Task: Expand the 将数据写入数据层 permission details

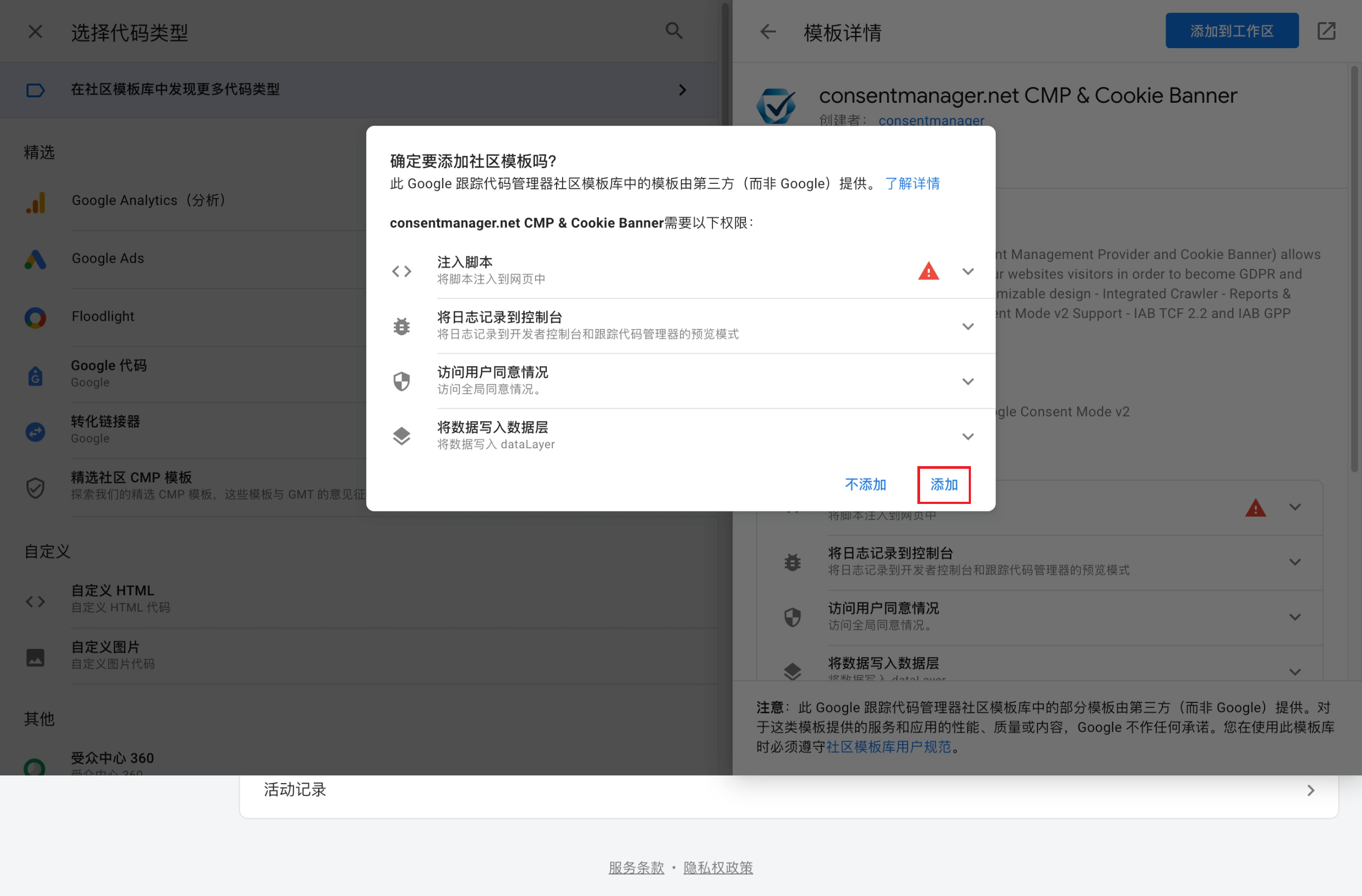Action: 968,436
